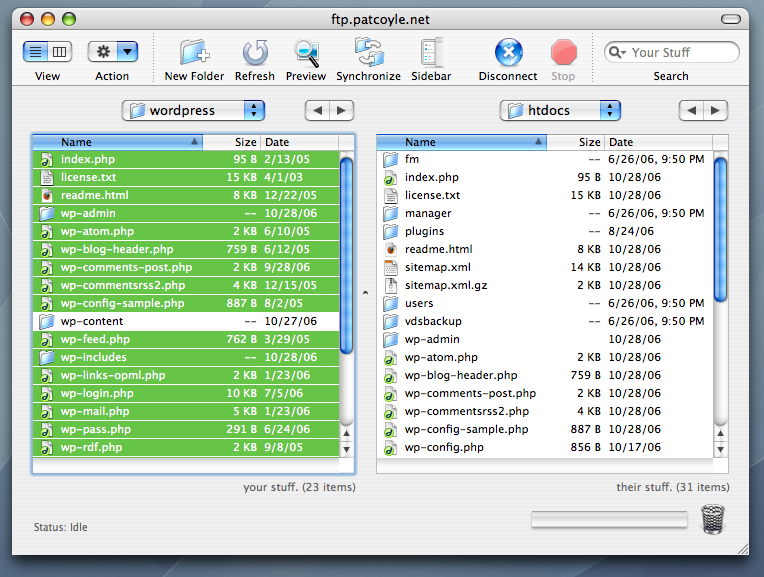Screen dimensions: 764x577
Task: Go back in remote htdocs pane
Action: 691,111
